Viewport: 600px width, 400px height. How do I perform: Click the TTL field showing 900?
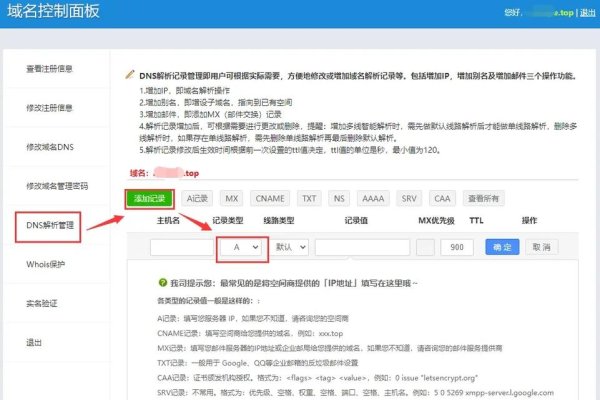[457, 247]
